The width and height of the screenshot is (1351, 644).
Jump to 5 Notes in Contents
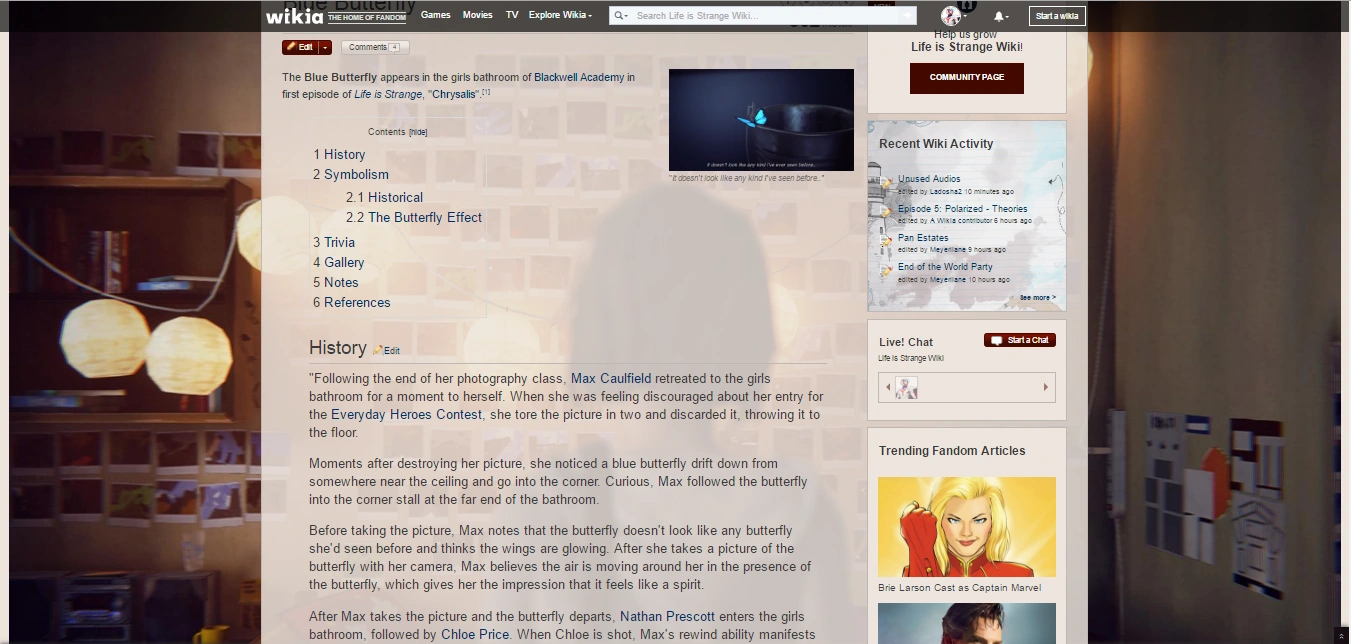tap(336, 283)
